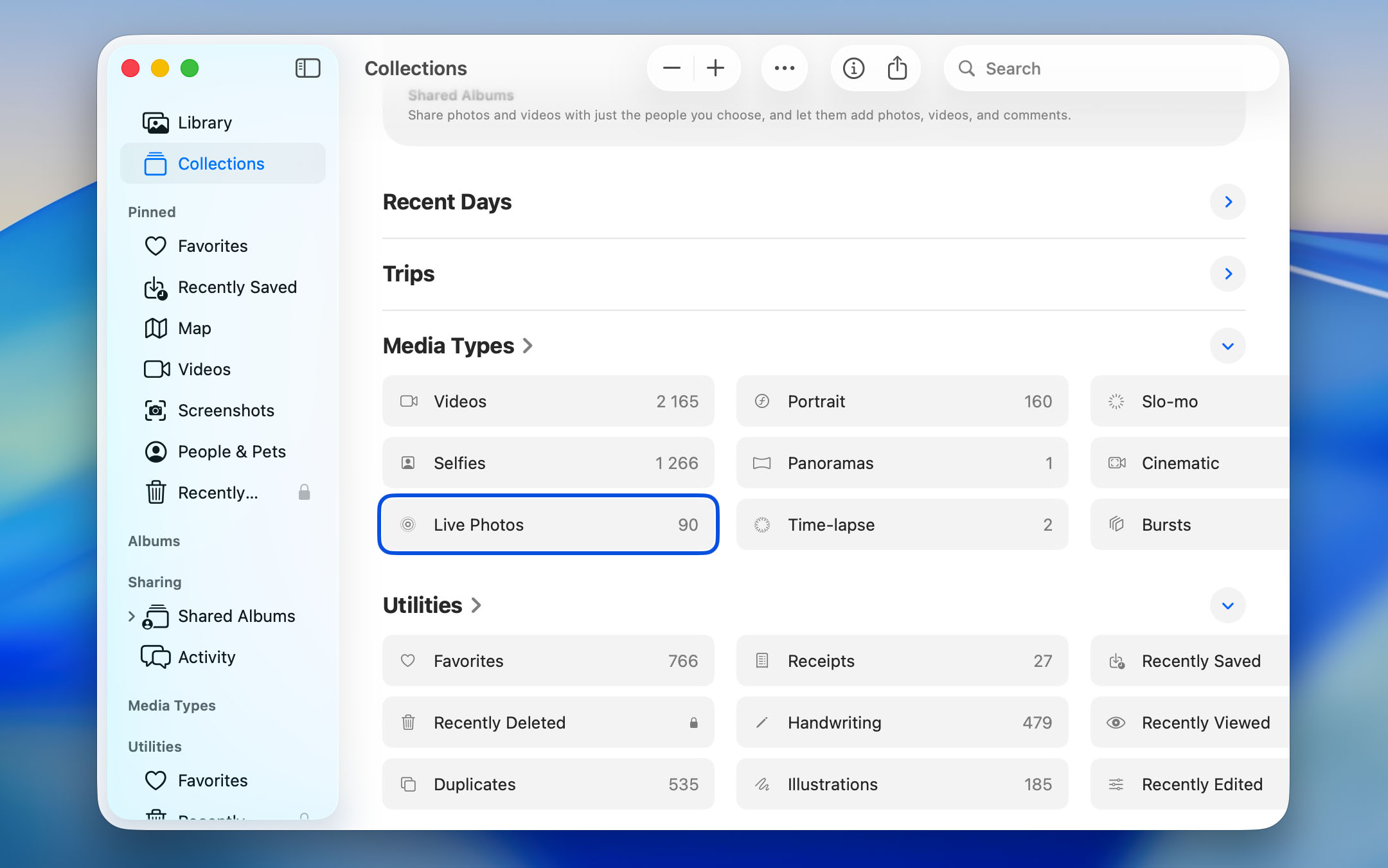The height and width of the screenshot is (868, 1388).
Task: Open the Slo-mo media type
Action: click(x=1189, y=401)
